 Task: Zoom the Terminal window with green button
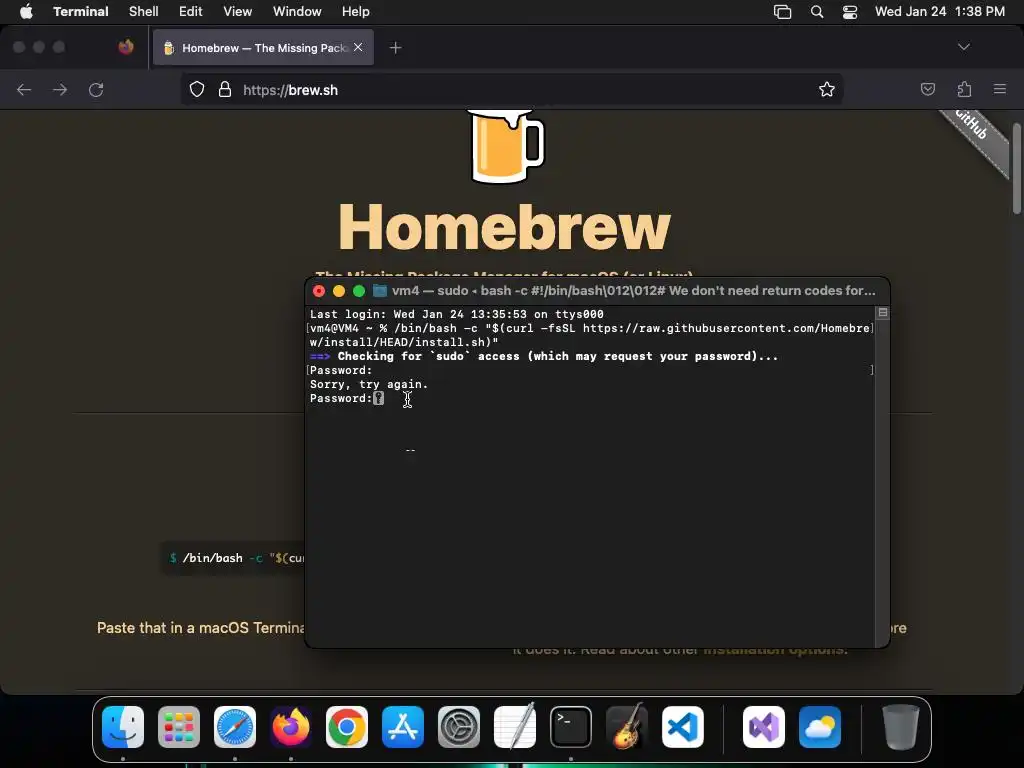[359, 291]
